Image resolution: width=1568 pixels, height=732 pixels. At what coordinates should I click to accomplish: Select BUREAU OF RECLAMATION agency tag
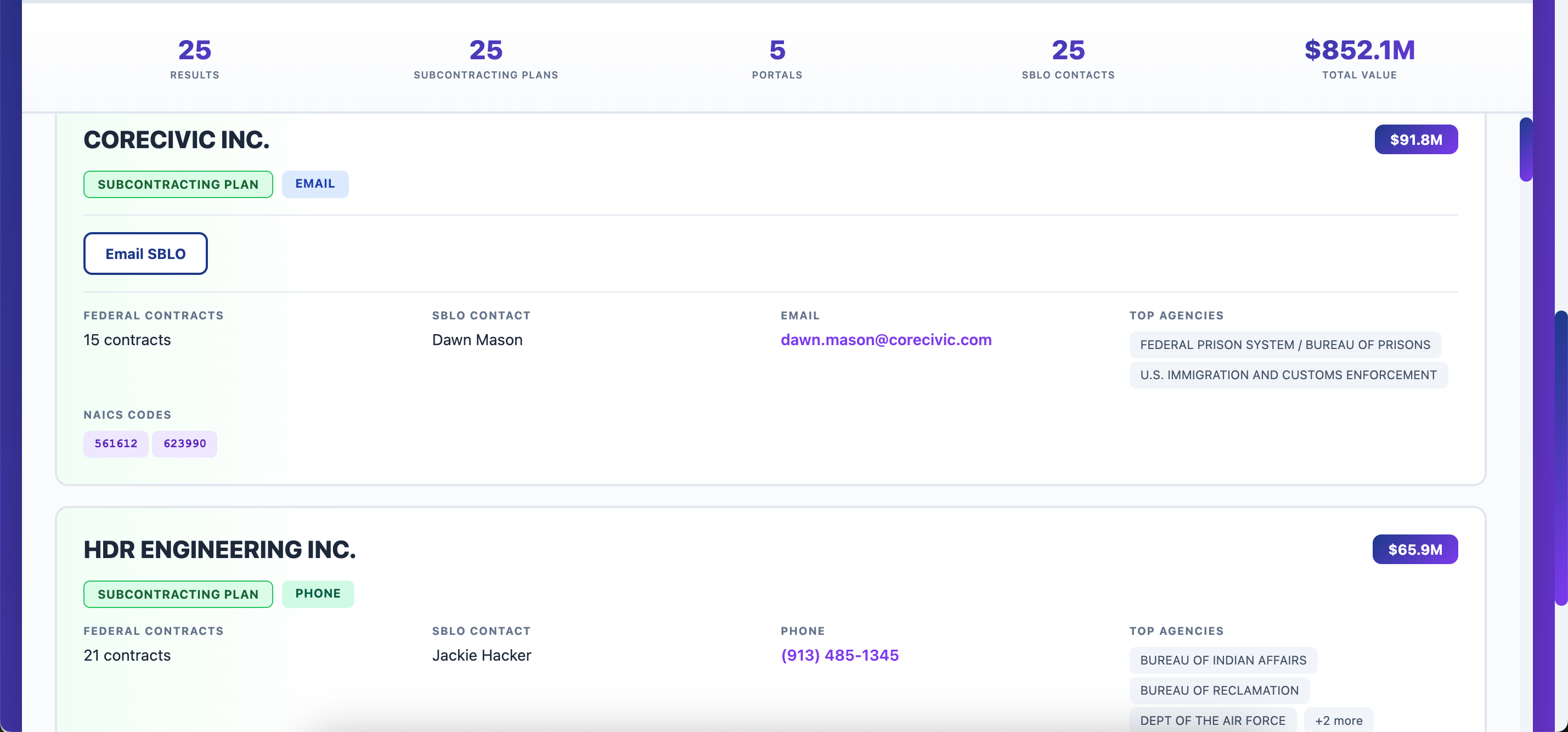[1218, 690]
